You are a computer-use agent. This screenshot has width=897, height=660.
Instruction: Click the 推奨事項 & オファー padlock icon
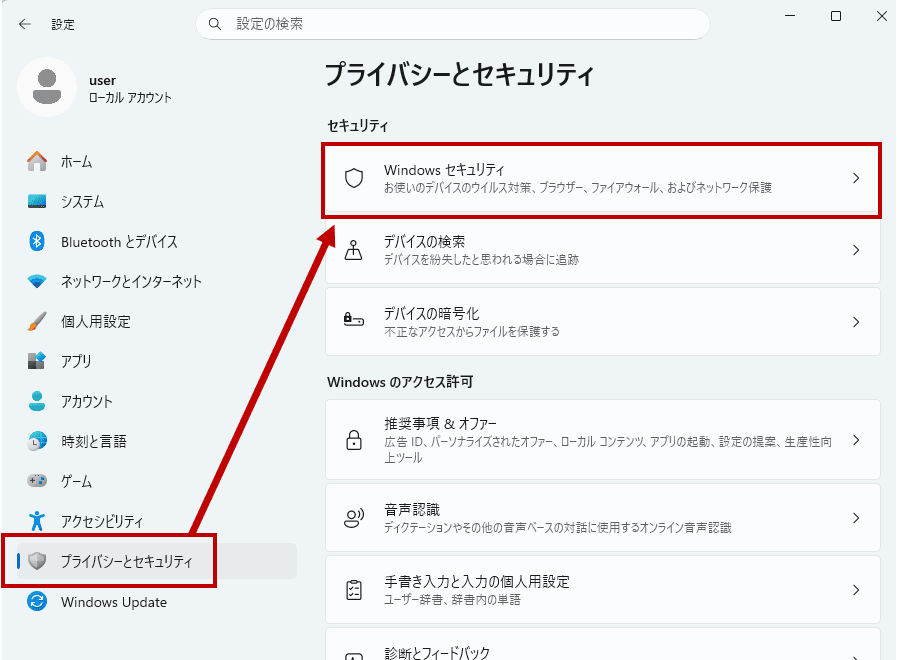354,440
